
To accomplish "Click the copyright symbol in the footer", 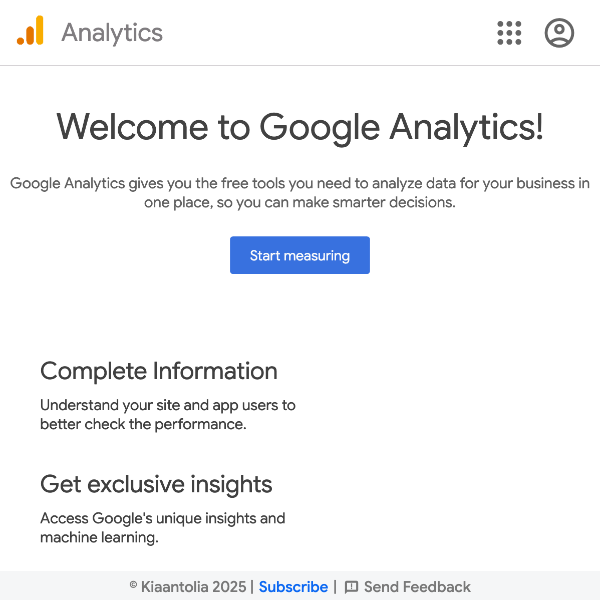I will tap(133, 587).
